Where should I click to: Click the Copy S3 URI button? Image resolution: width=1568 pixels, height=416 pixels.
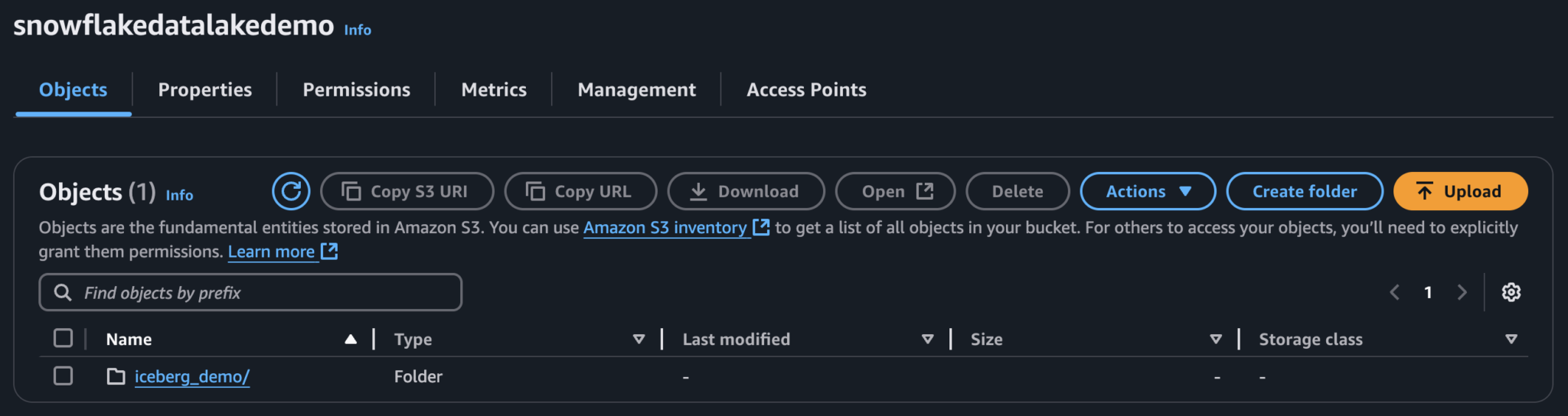click(407, 191)
